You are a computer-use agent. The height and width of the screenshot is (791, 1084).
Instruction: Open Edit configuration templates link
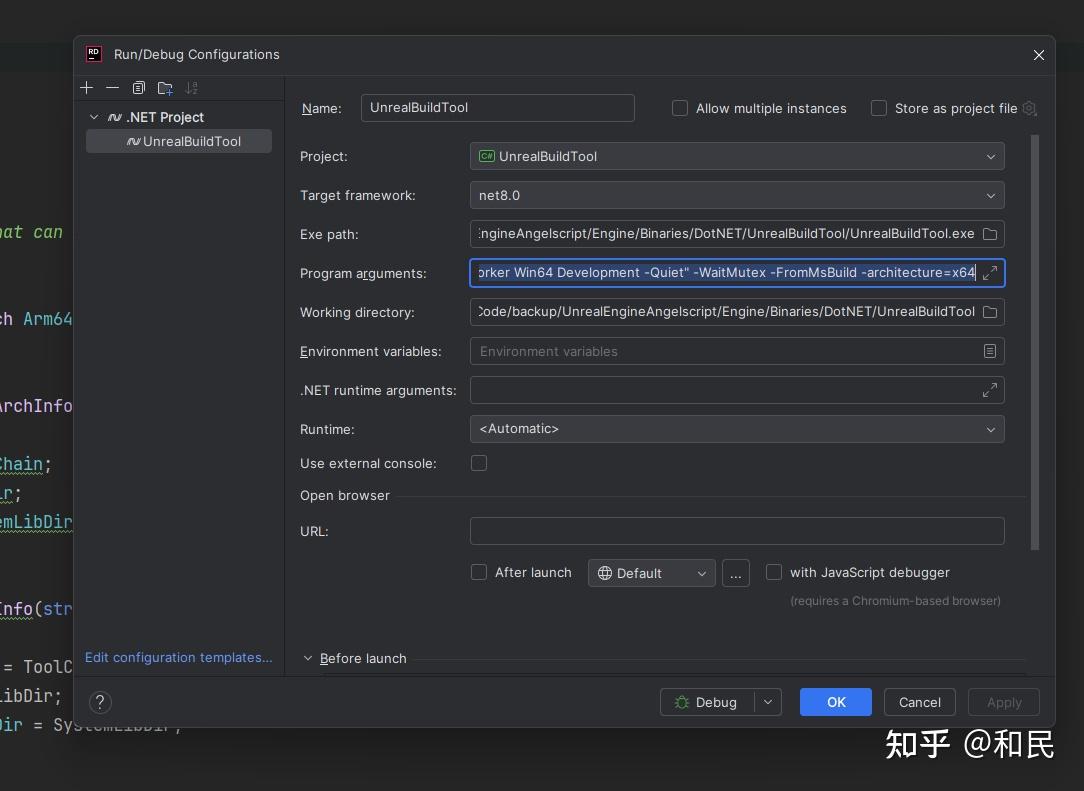(x=178, y=657)
